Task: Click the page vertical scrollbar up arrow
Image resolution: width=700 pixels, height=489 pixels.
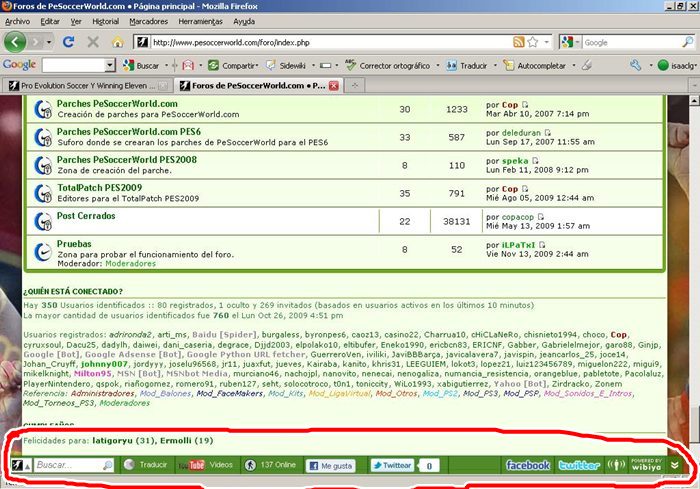Action: click(694, 101)
